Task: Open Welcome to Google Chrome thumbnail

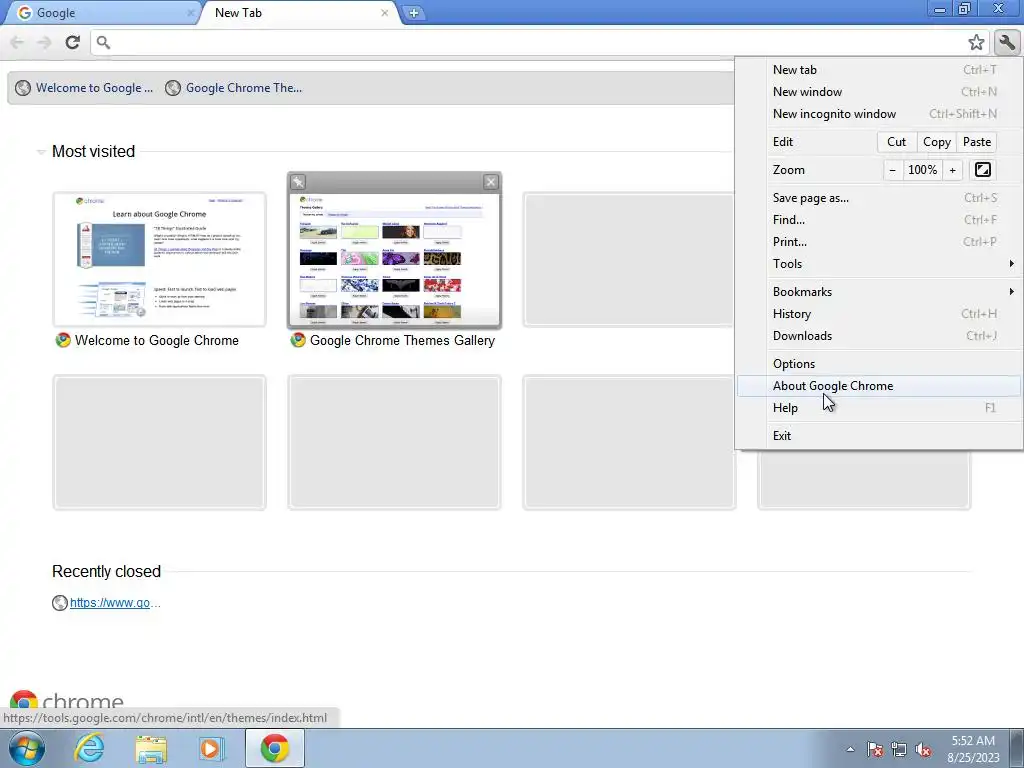Action: point(159,259)
